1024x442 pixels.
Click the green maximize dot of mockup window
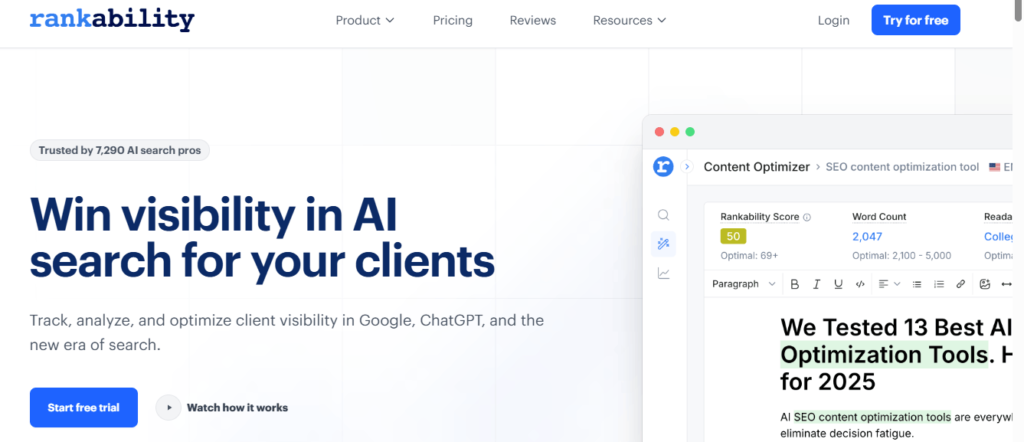coord(690,132)
